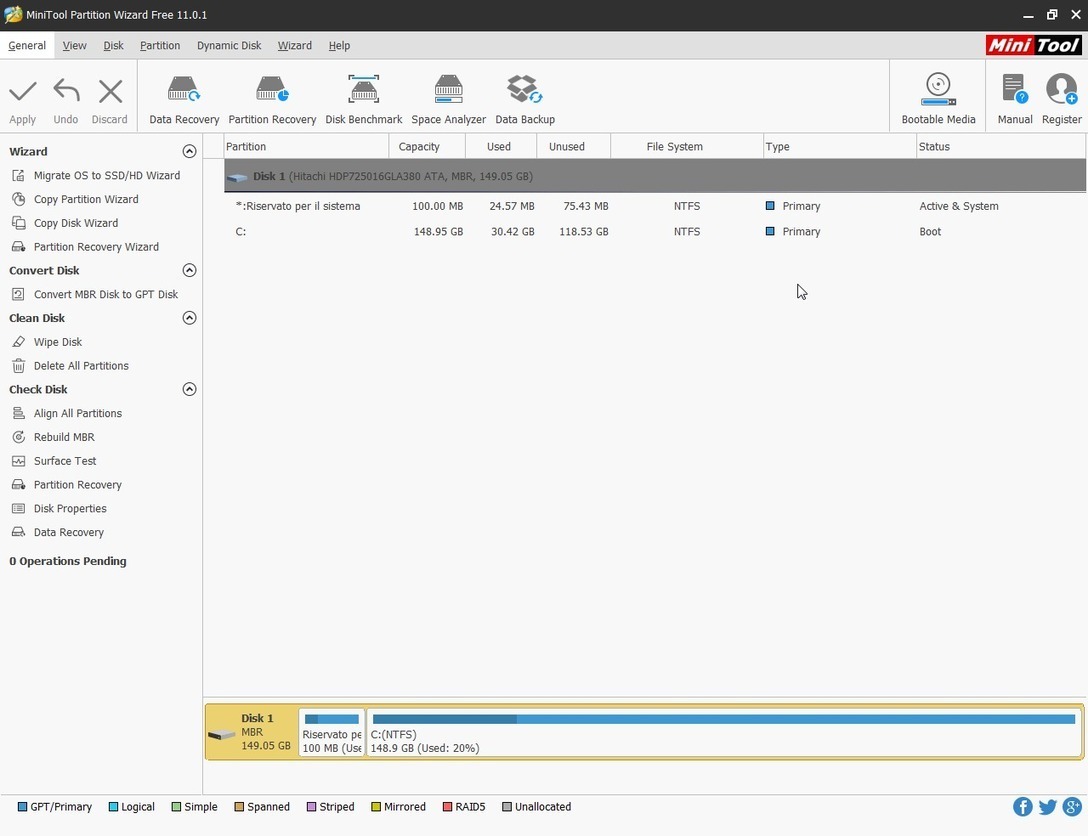The image size is (1088, 836).
Task: Open the General menu
Action: 27,45
